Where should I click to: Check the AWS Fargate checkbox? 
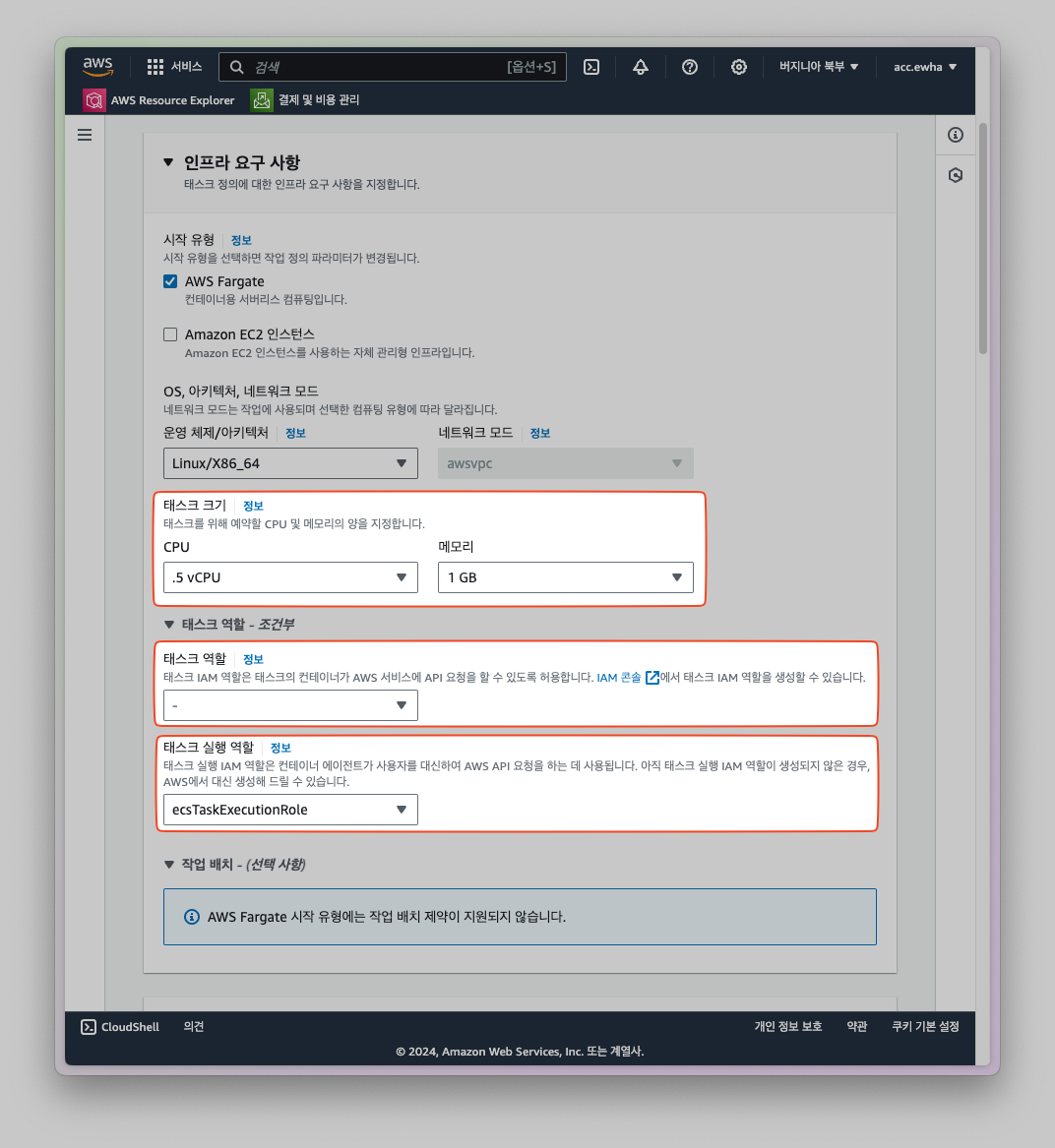[x=170, y=281]
